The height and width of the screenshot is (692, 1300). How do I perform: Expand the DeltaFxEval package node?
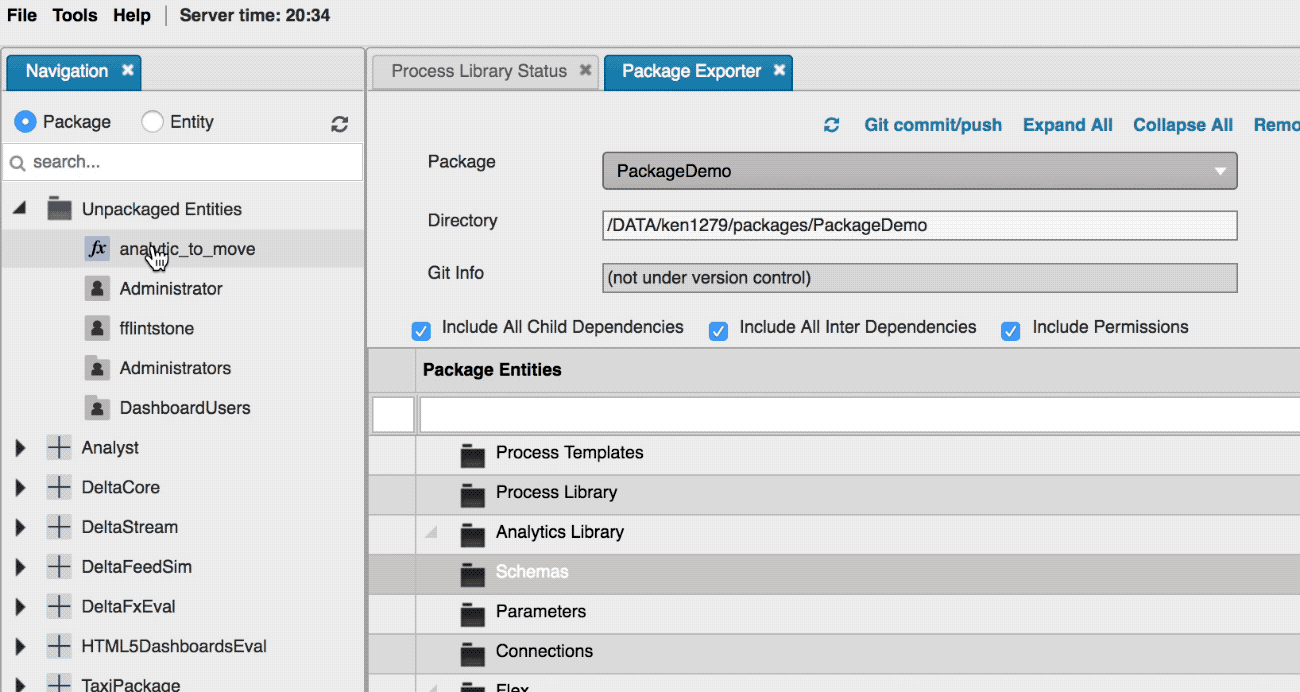20,607
